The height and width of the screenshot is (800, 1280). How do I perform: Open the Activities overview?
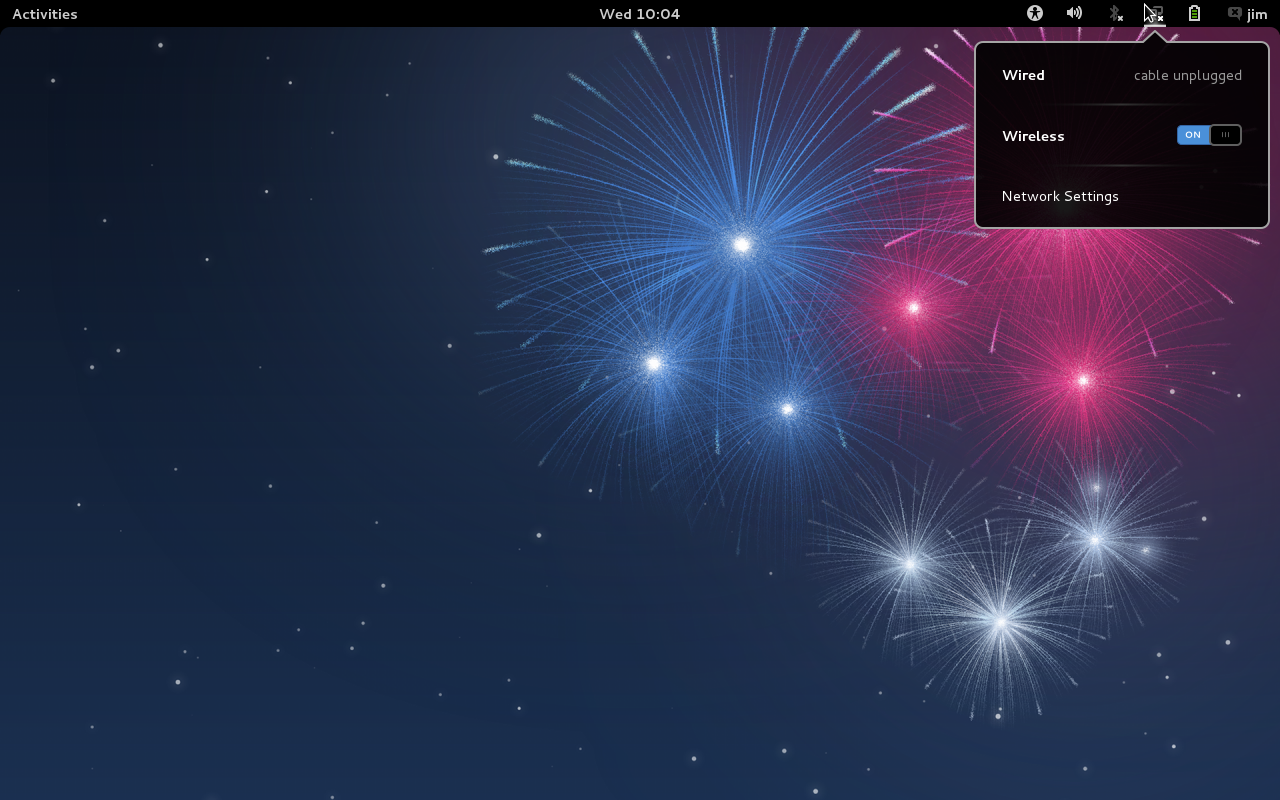(x=44, y=14)
